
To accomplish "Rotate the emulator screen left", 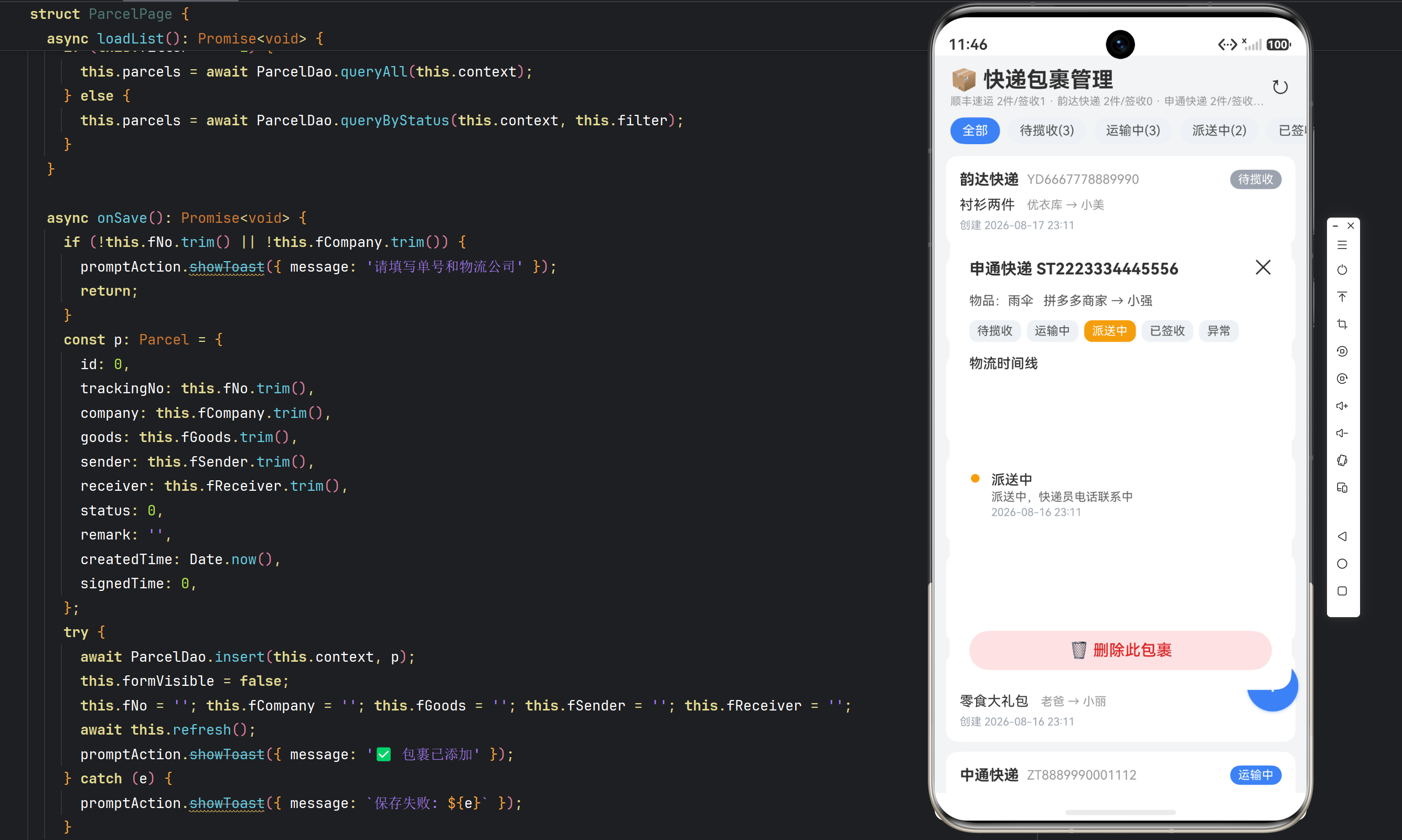I will point(1342,351).
